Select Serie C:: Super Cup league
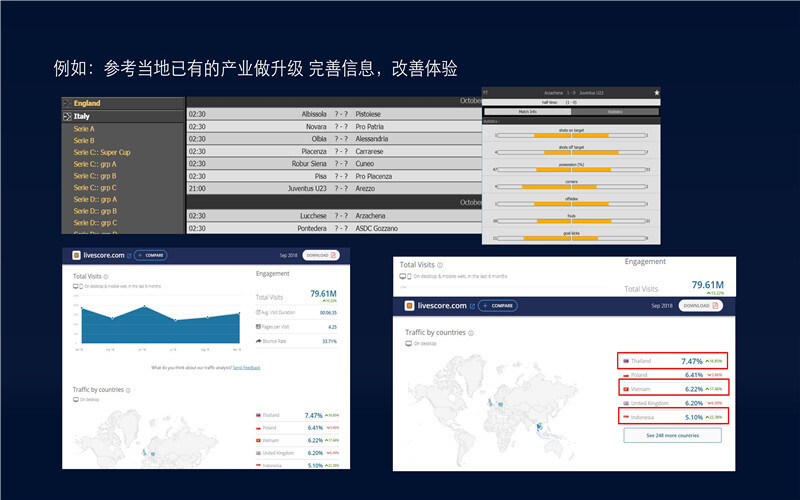 pyautogui.click(x=102, y=152)
